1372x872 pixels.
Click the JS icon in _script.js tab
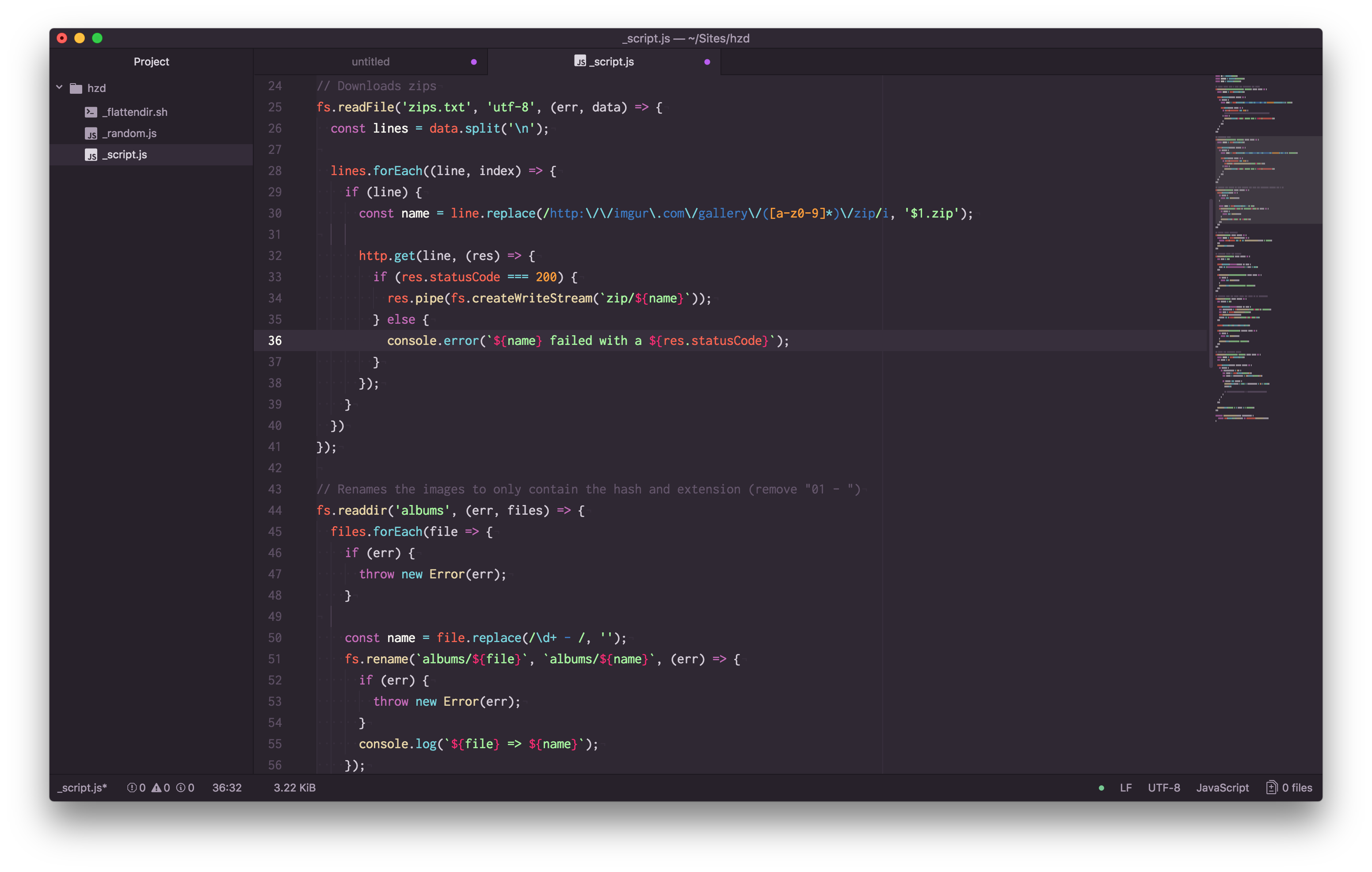pos(580,61)
